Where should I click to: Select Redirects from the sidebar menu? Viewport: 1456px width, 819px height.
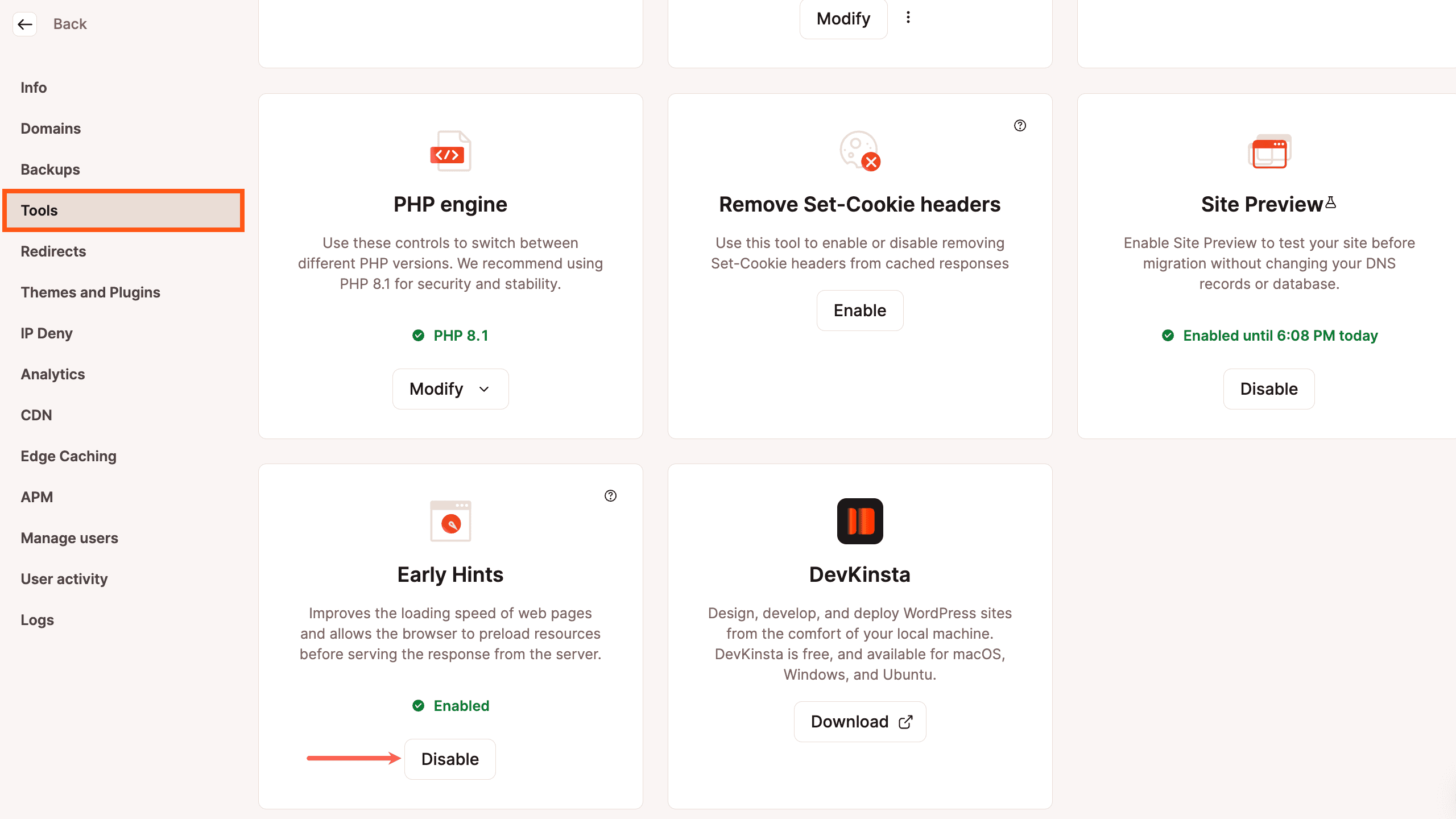pyautogui.click(x=53, y=251)
